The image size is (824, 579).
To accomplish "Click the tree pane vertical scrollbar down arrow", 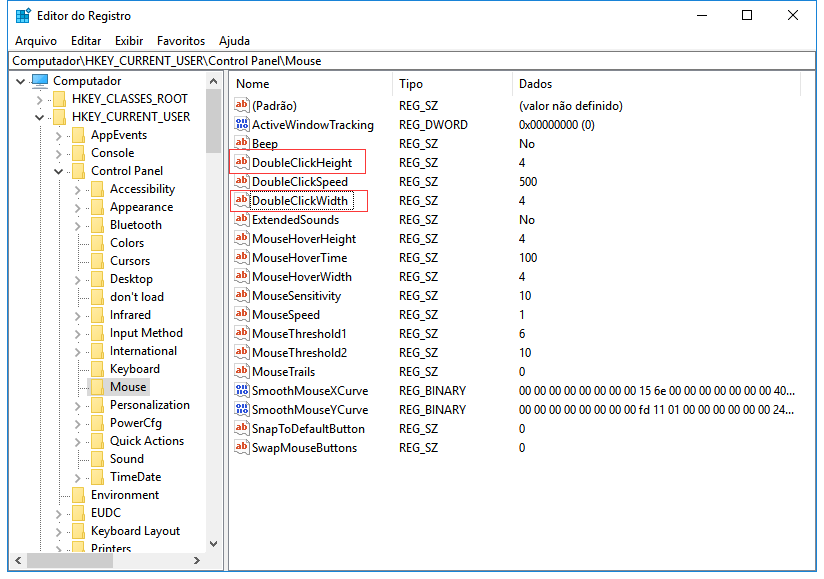I will [x=214, y=543].
